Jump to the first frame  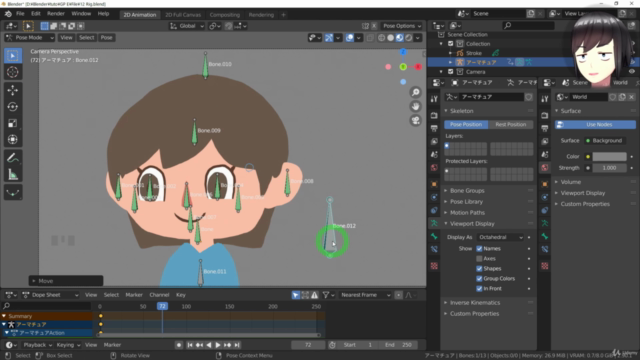(x=190, y=345)
